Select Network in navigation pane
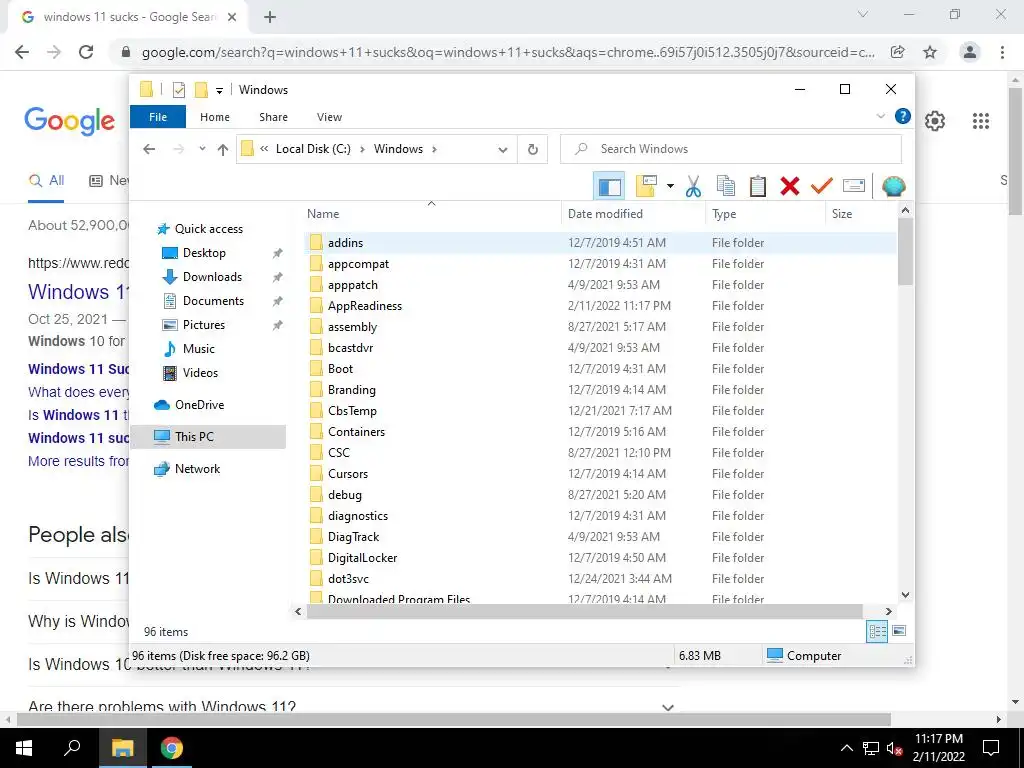This screenshot has height=768, width=1024. click(197, 469)
